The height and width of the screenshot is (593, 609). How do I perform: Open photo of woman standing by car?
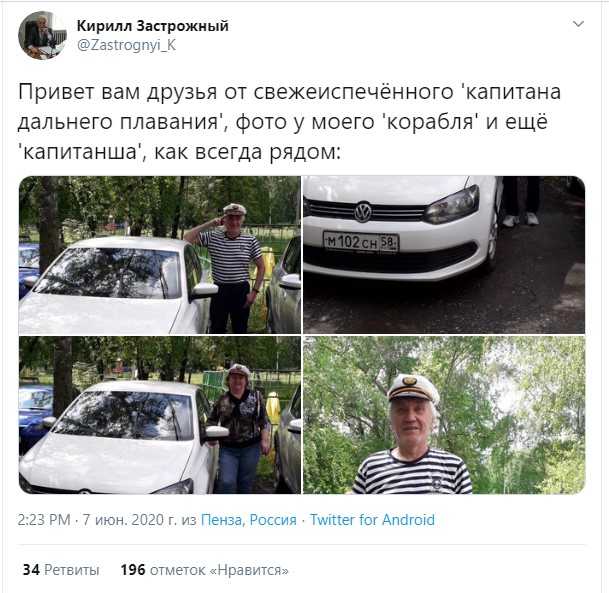[160, 415]
